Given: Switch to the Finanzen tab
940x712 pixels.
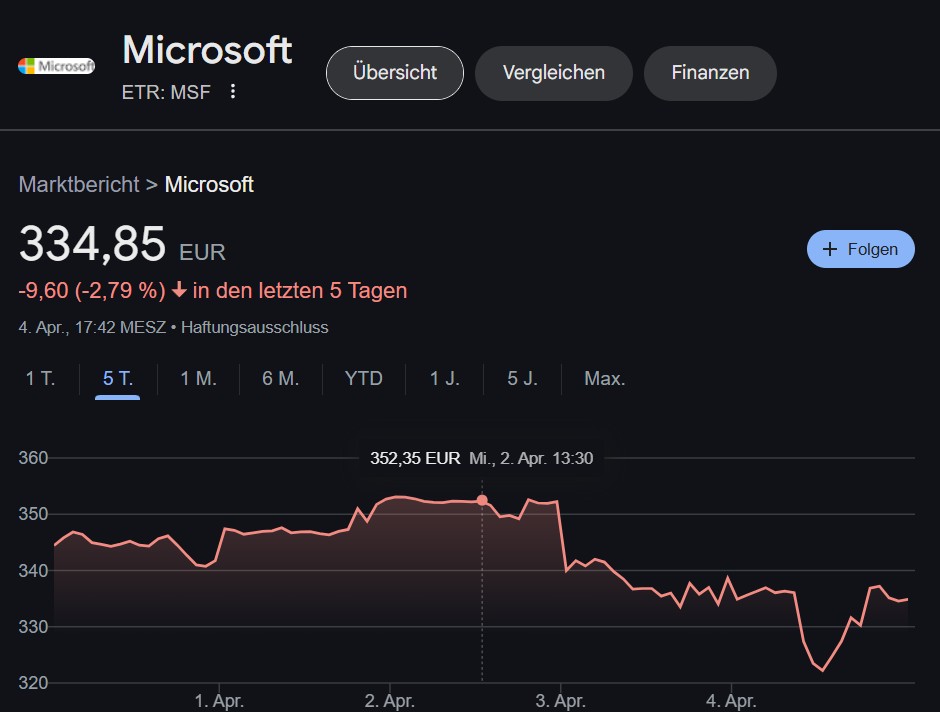Looking at the screenshot, I should click(x=710, y=73).
